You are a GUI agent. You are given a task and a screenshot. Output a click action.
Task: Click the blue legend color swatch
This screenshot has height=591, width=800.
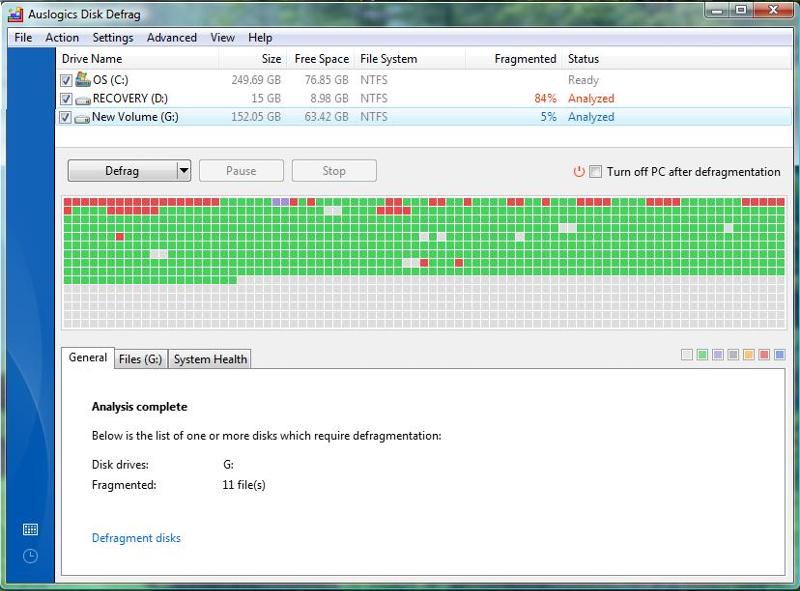[780, 355]
